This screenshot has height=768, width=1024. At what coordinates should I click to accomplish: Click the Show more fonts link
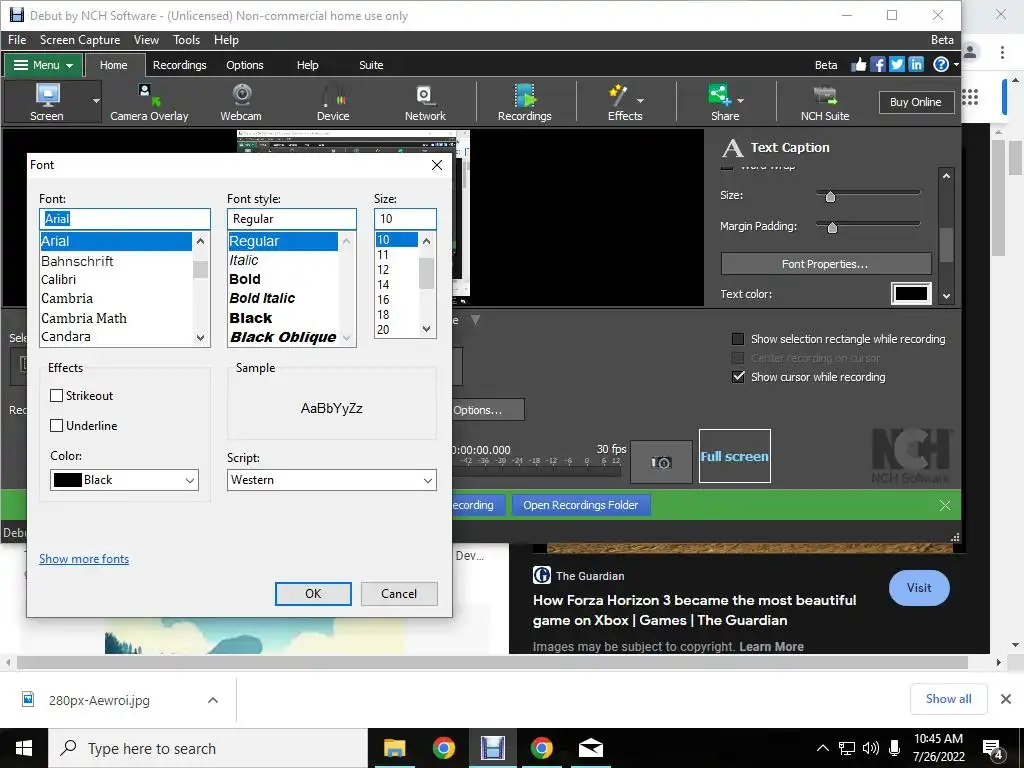tap(84, 559)
